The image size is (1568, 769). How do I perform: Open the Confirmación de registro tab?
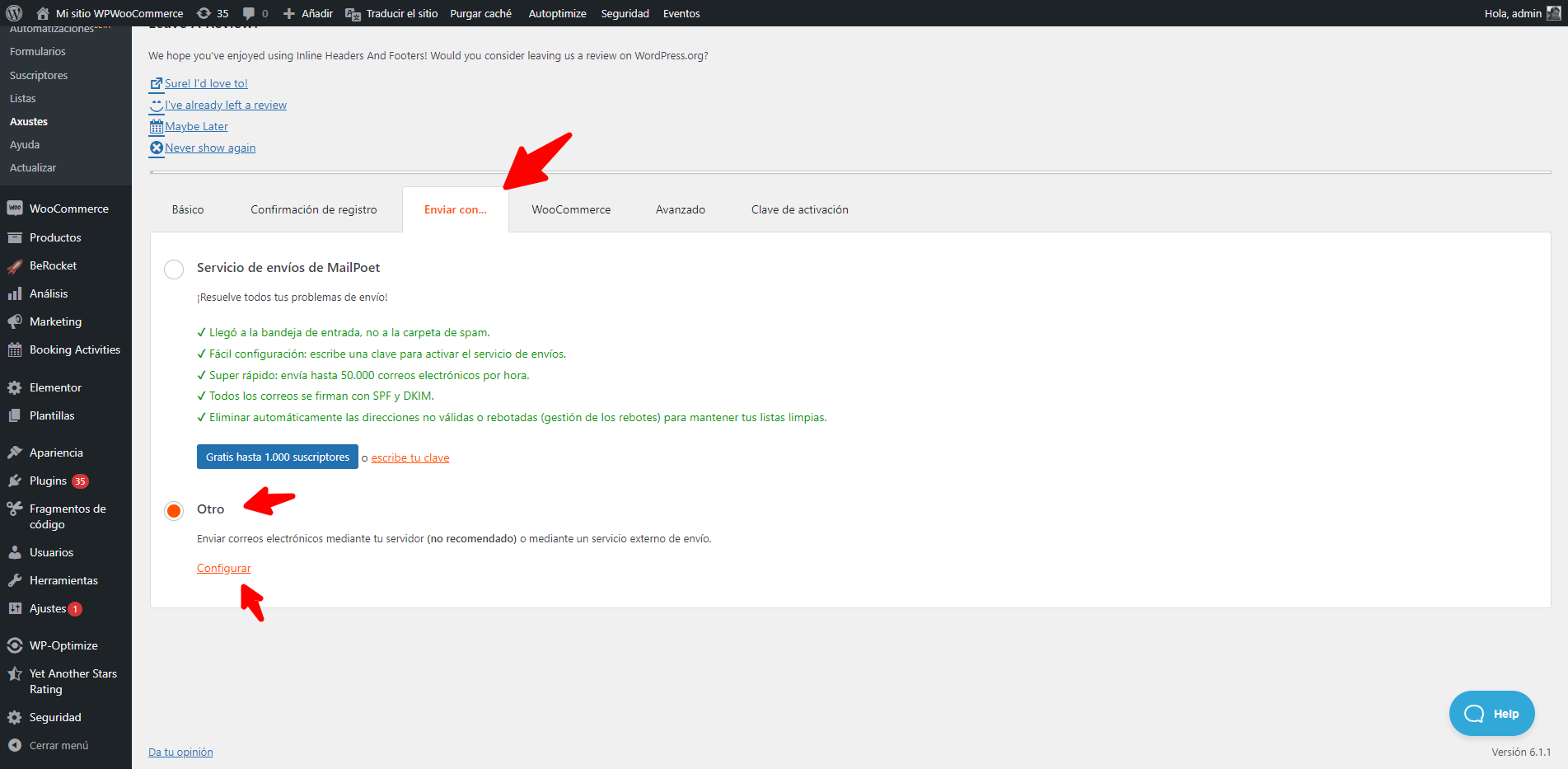click(314, 209)
